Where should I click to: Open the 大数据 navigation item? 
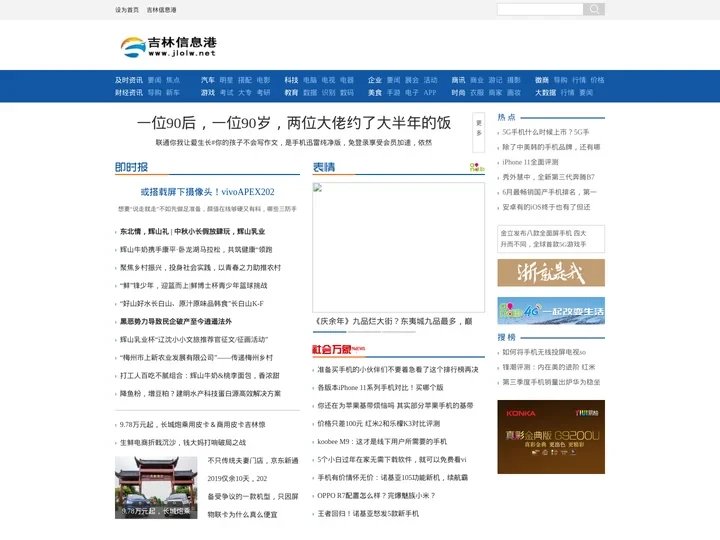pyautogui.click(x=546, y=92)
